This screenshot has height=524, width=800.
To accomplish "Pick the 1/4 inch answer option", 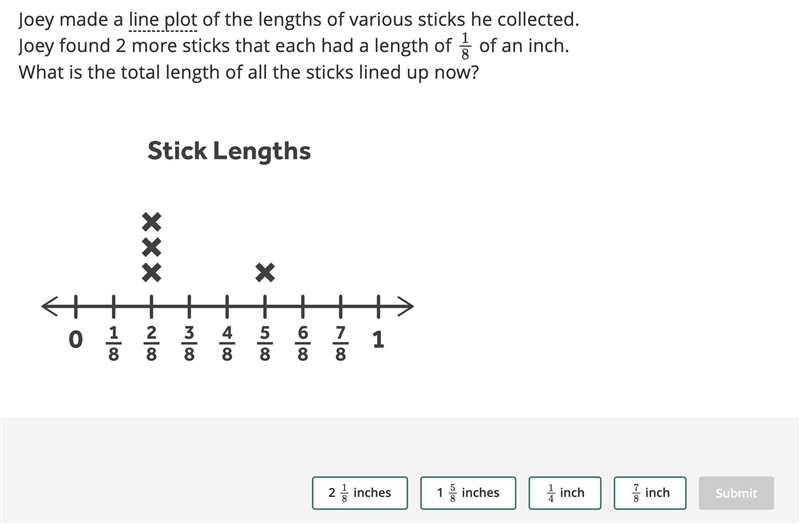I will [565, 493].
